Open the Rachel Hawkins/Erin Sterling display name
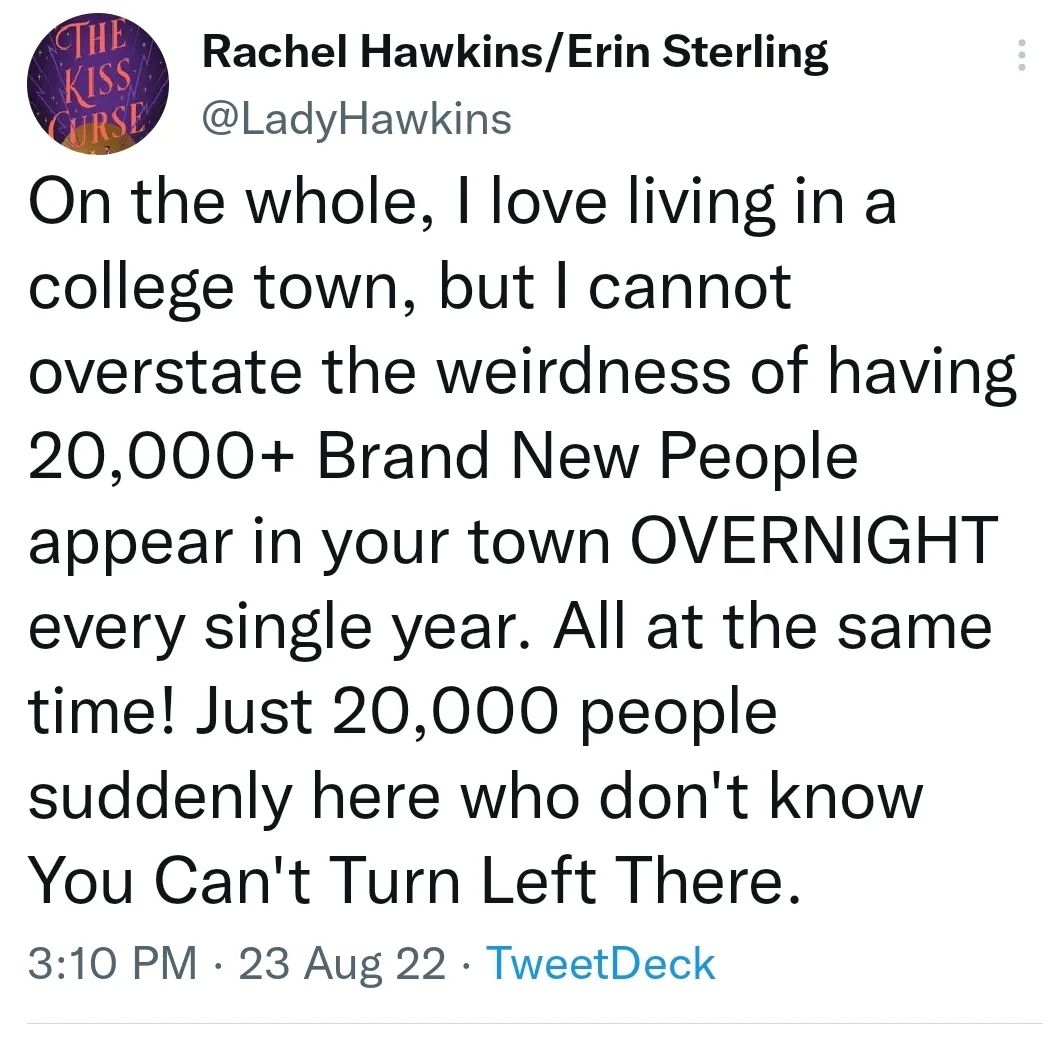Viewport: 1046px width, 1046px height. tap(515, 53)
